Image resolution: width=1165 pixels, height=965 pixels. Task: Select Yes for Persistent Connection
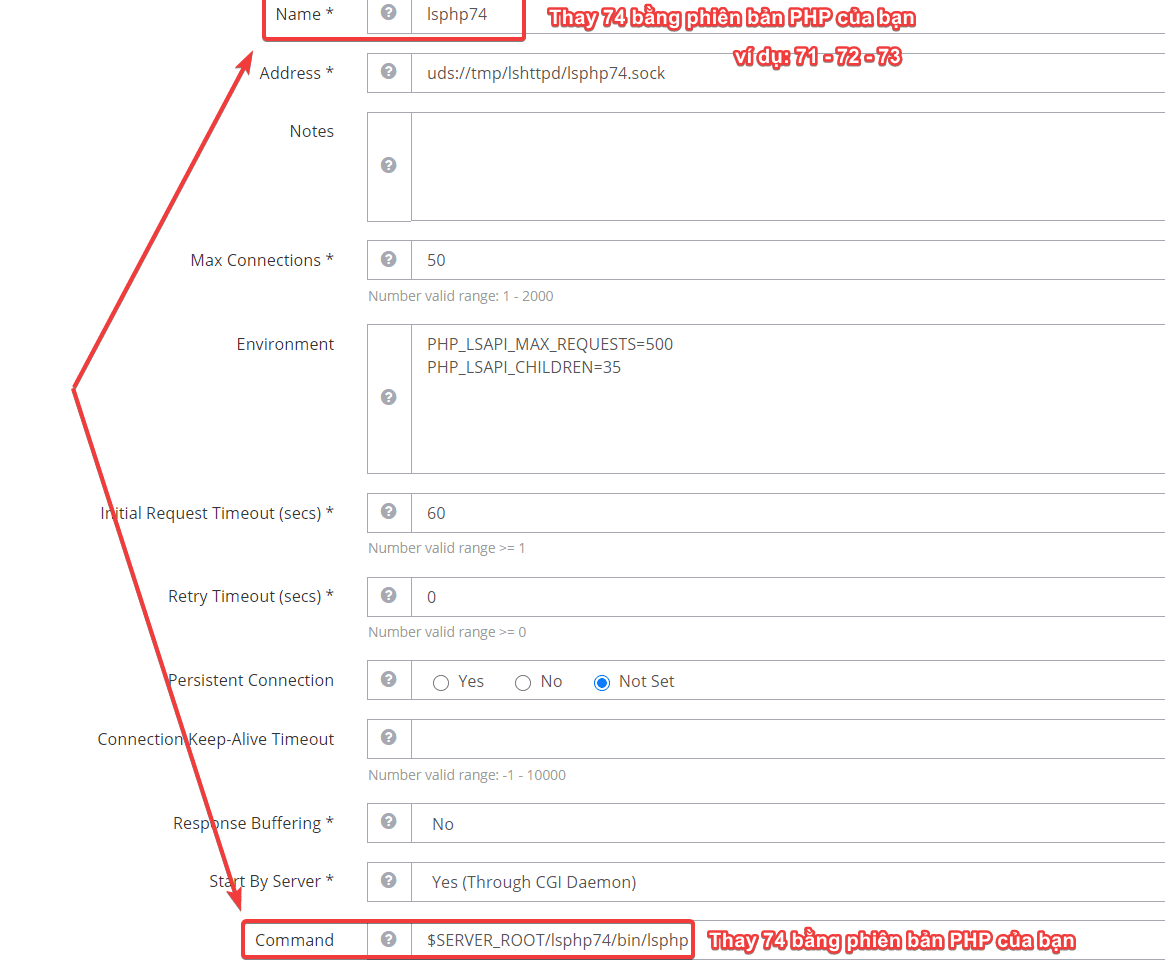[x=441, y=682]
